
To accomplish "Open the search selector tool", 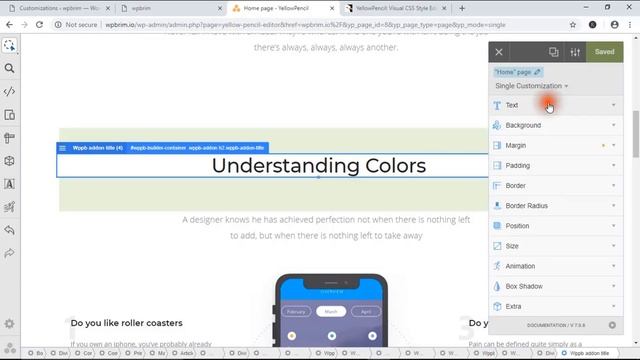I will point(9,68).
